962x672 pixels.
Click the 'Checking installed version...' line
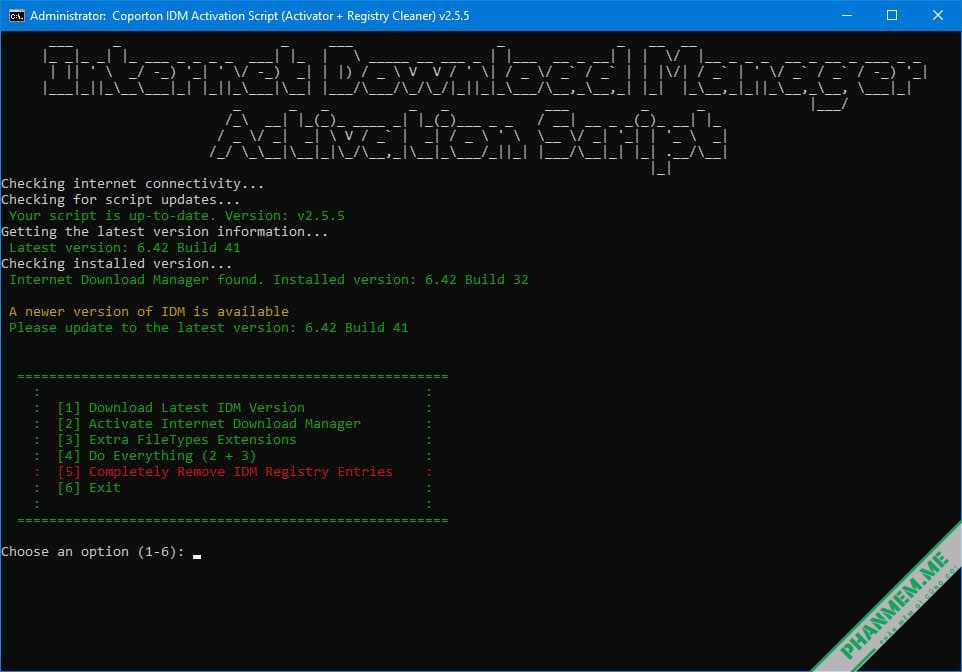(x=117, y=263)
